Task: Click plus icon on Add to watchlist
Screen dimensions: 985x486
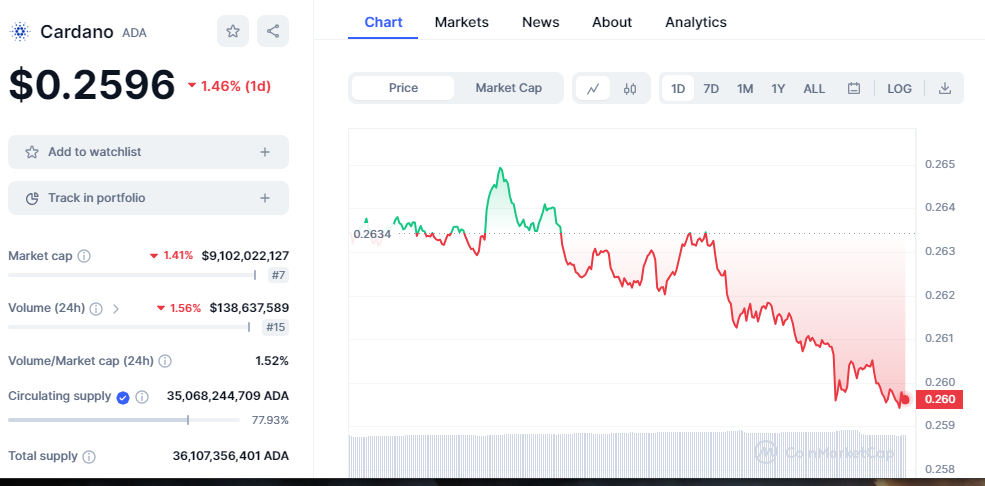Action: click(x=265, y=152)
